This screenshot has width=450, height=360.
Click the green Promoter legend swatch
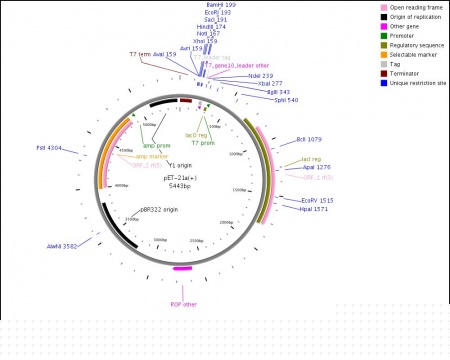[x=384, y=36]
